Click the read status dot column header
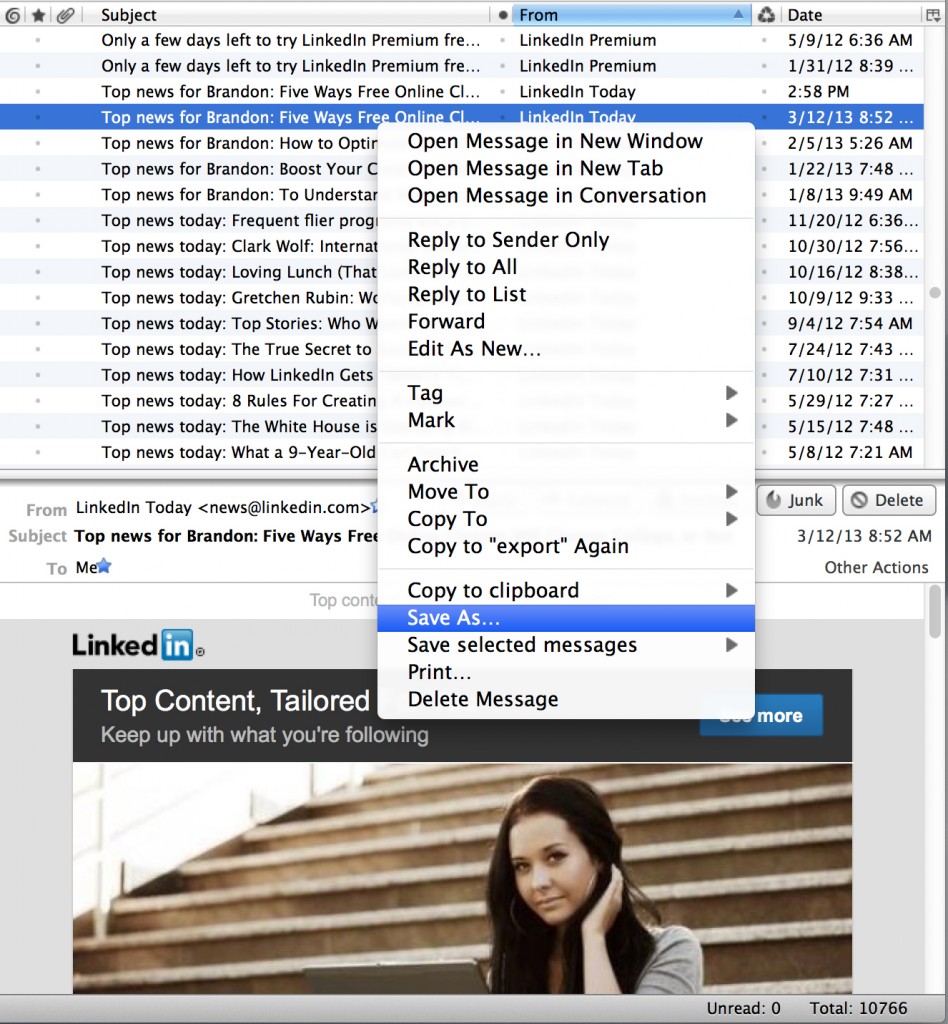The width and height of the screenshot is (948, 1024). pos(503,15)
